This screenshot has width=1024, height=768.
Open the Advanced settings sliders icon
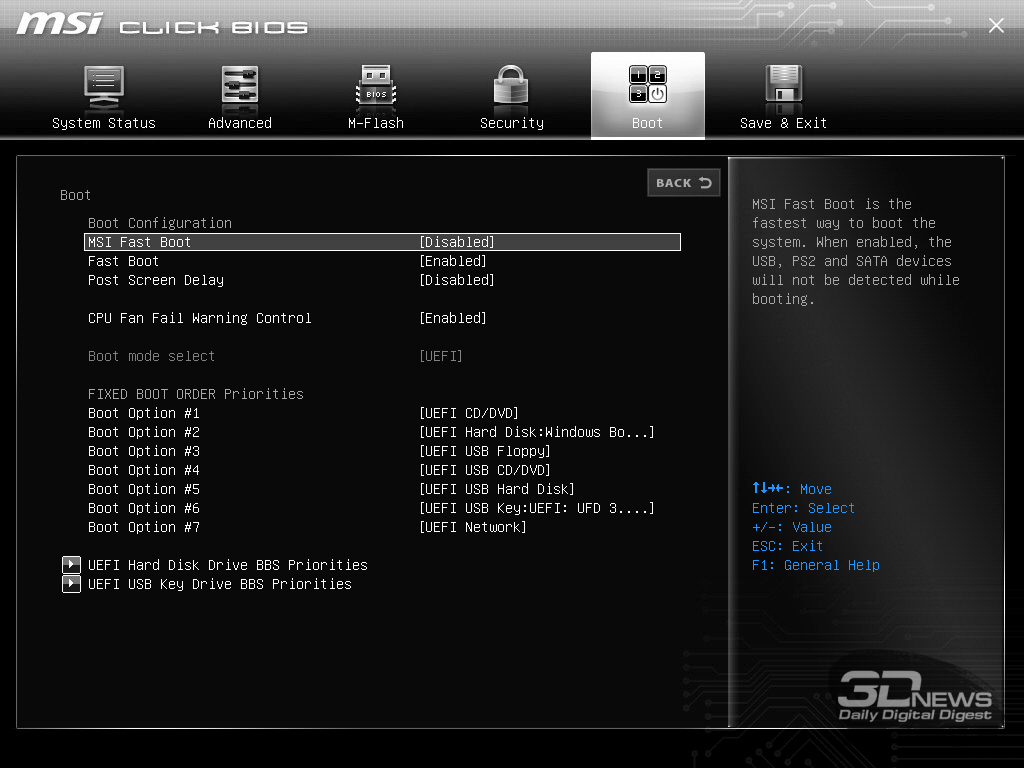pos(240,87)
